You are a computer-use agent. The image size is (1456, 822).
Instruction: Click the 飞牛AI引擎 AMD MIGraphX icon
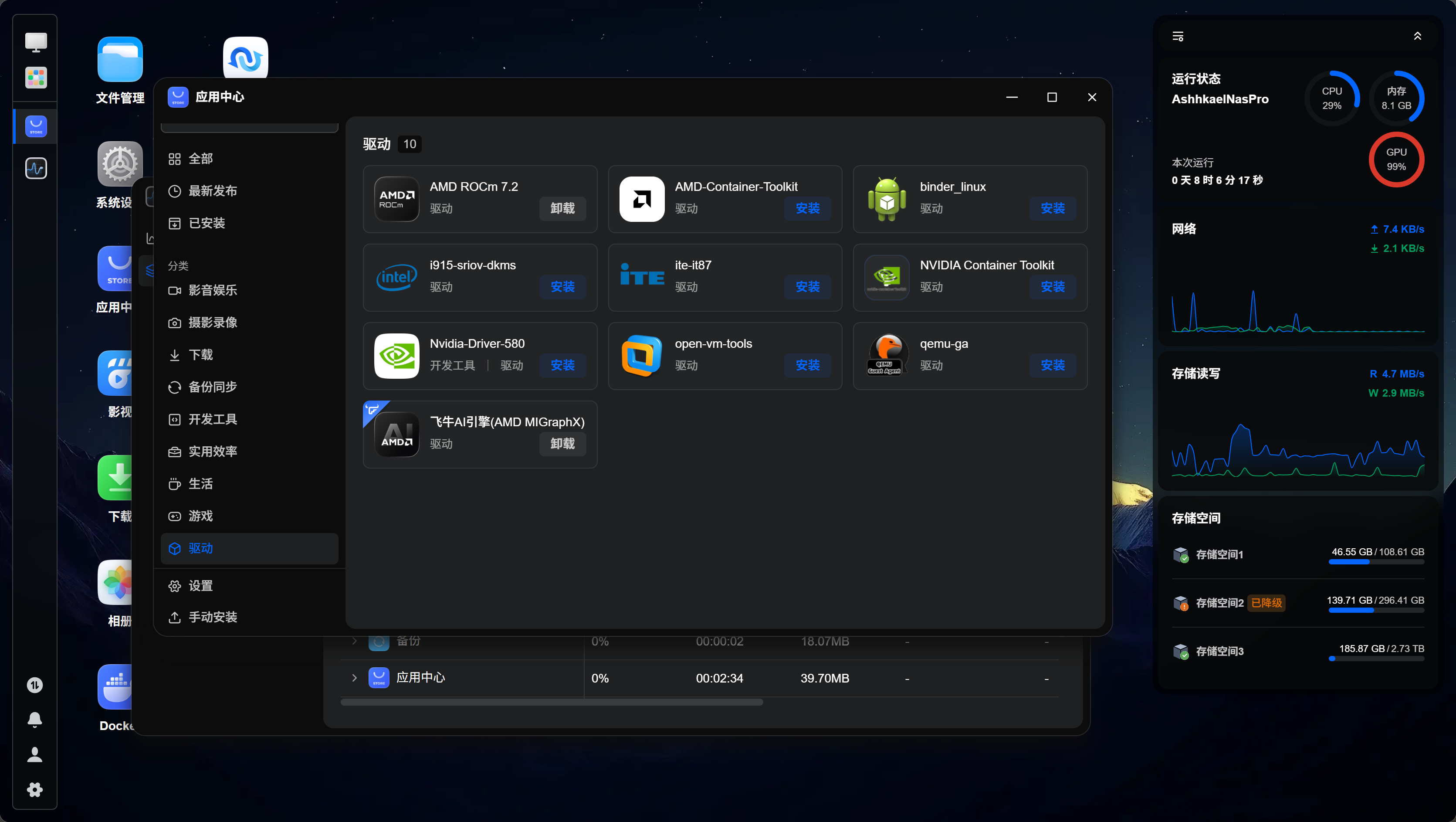point(397,435)
